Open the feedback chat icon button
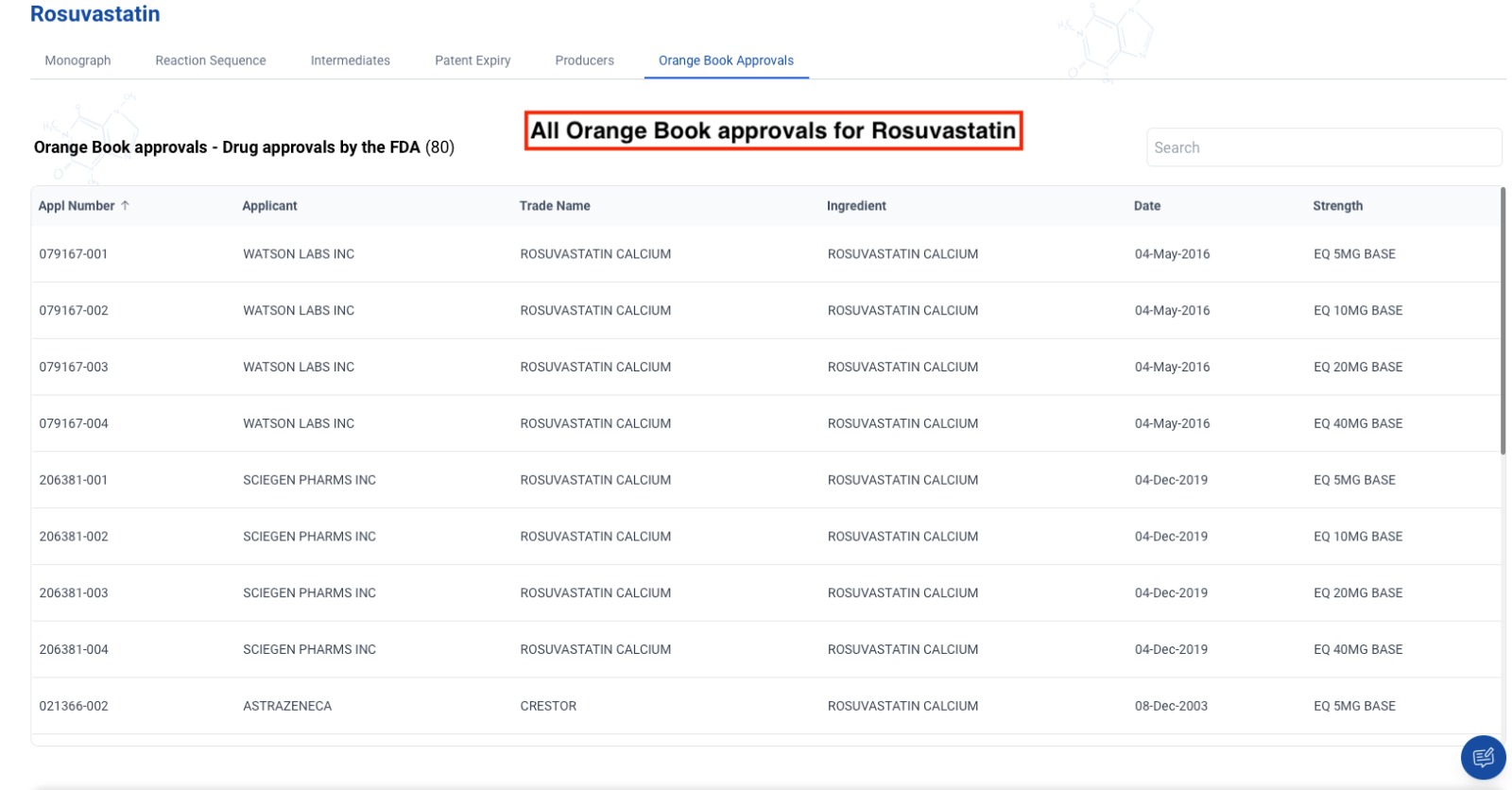Image resolution: width=1512 pixels, height=790 pixels. tap(1483, 757)
